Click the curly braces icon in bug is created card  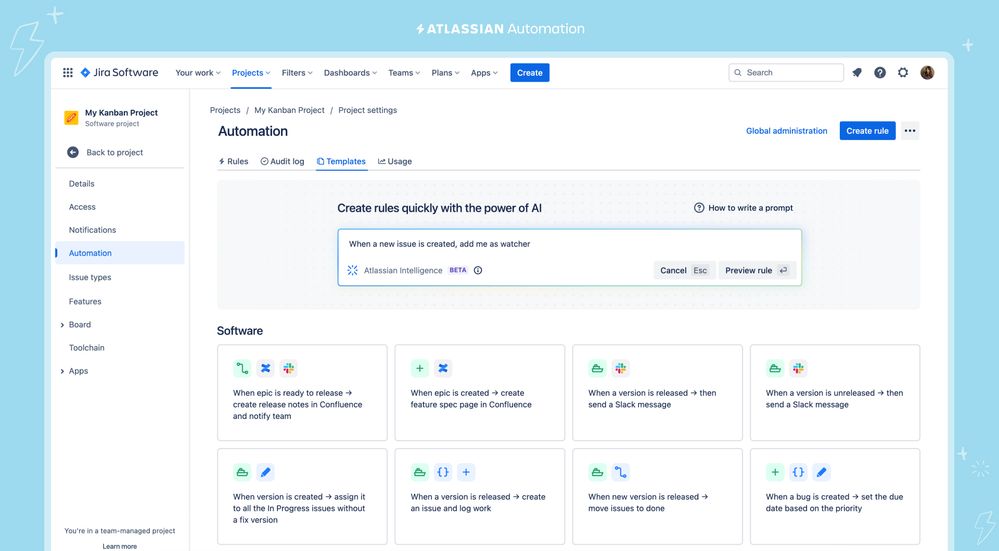tap(798, 472)
